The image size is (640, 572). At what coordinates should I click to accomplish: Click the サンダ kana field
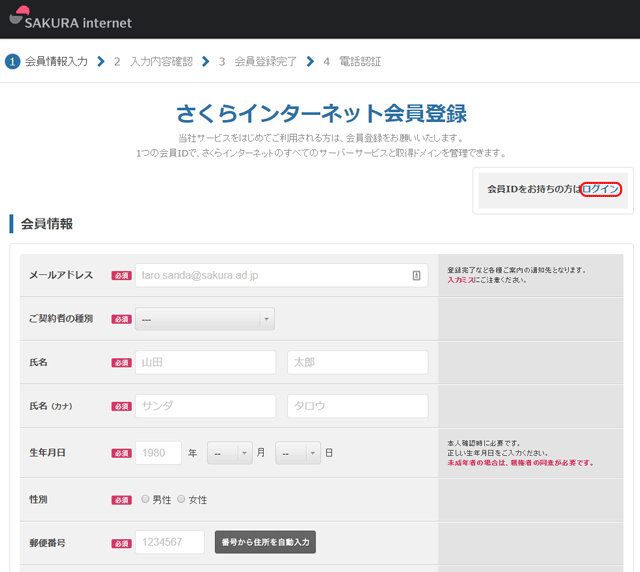point(205,406)
